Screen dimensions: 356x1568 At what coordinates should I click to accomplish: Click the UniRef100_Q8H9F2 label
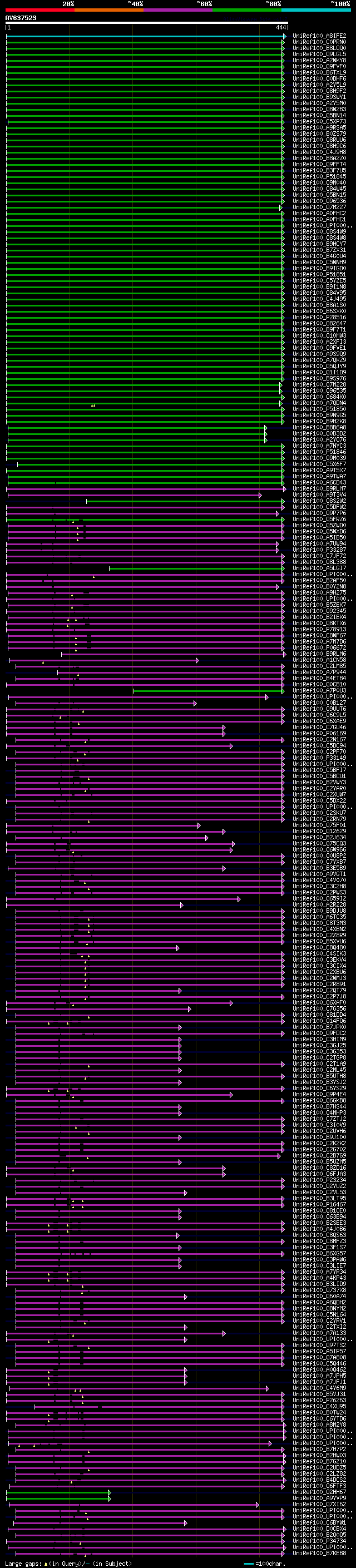pyautogui.click(x=319, y=91)
